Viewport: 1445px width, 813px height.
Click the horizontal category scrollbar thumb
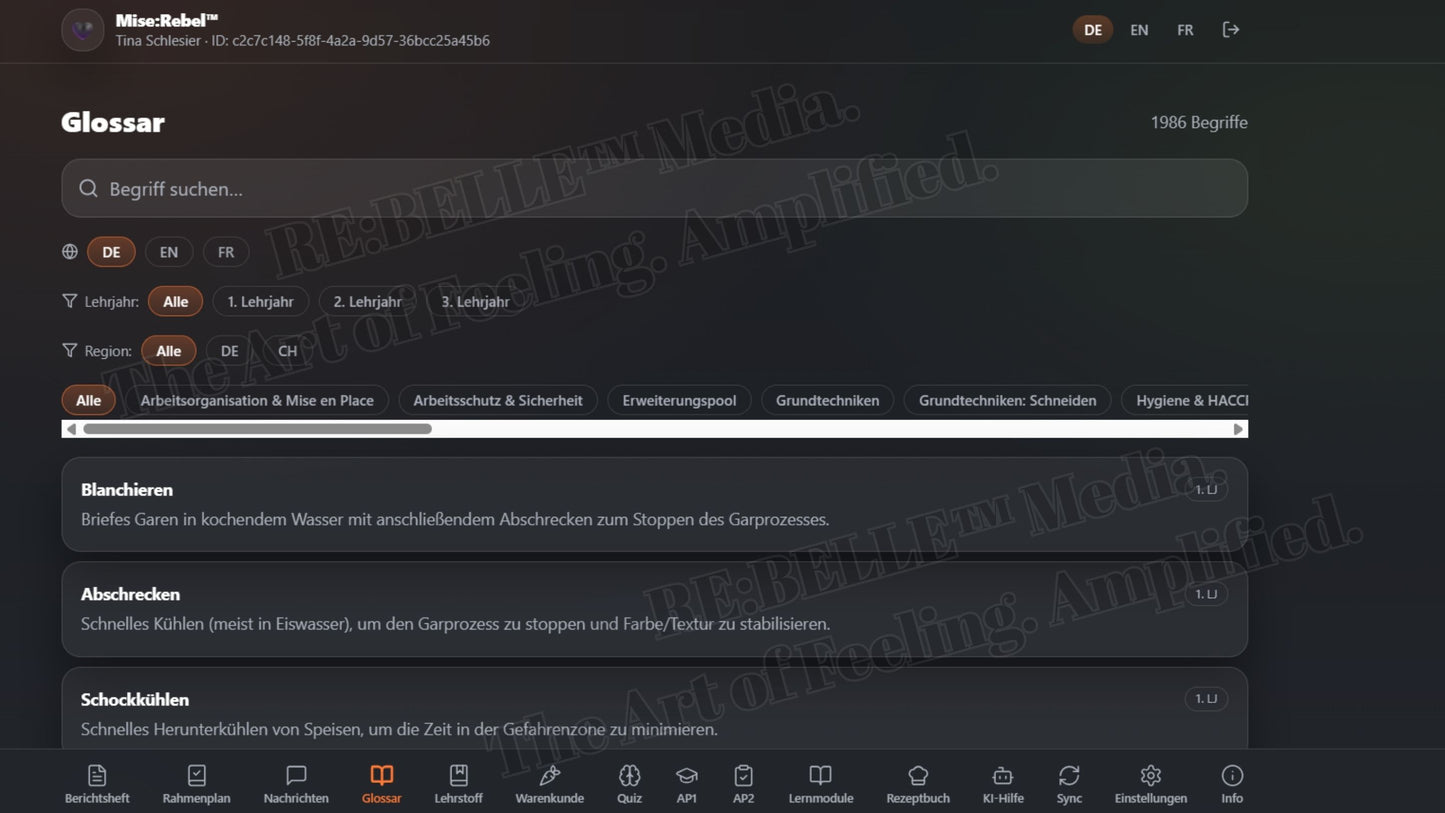pyautogui.click(x=257, y=429)
